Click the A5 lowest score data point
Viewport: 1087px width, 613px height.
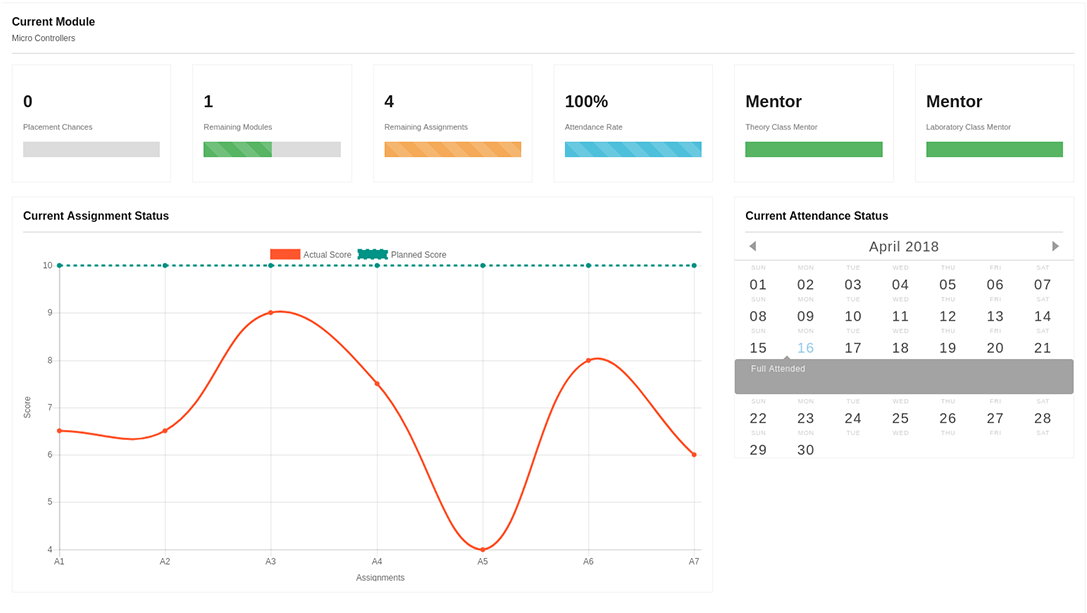(482, 549)
